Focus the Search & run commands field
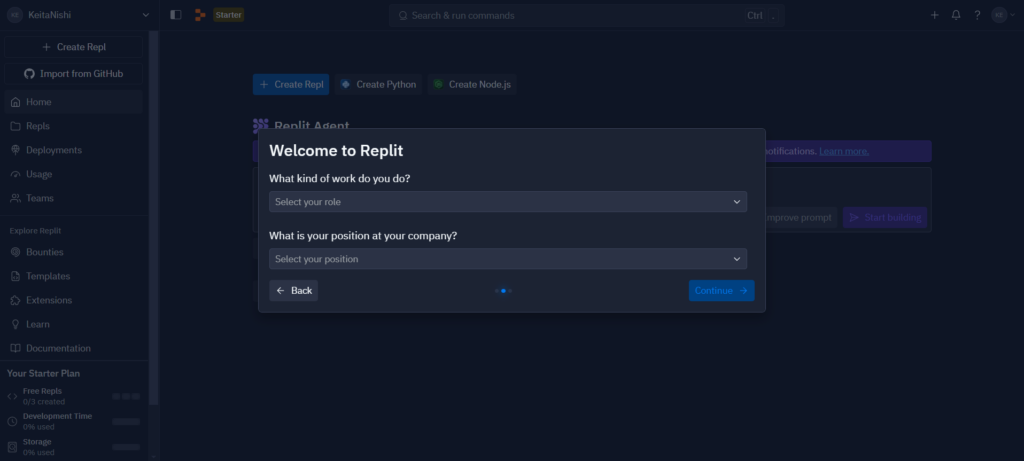The height and width of the screenshot is (461, 1024). pos(586,15)
